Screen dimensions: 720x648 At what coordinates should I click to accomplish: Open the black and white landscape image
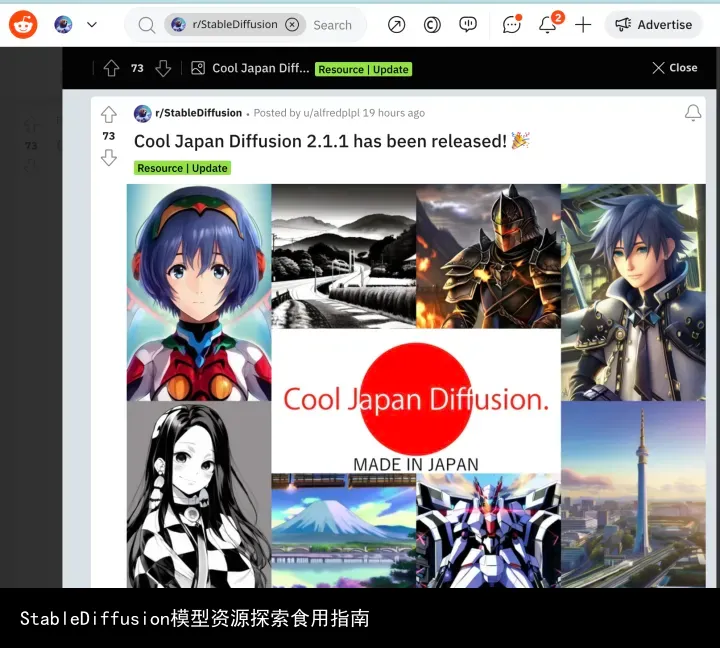click(x=343, y=256)
